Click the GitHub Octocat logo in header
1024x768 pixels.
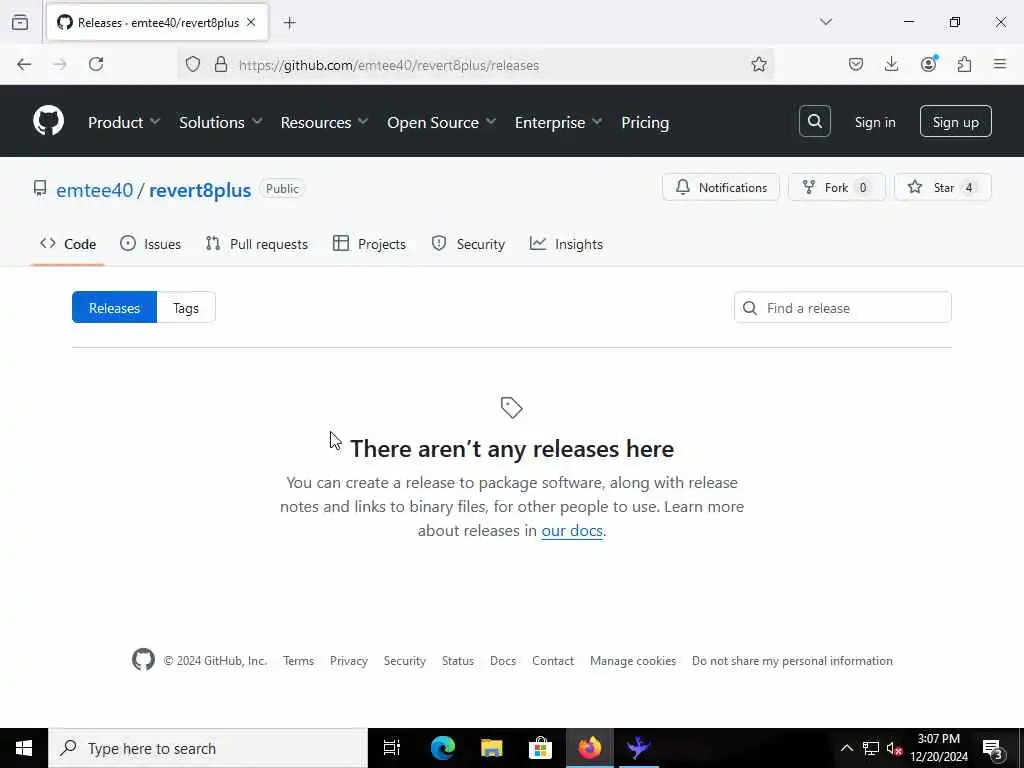pos(48,121)
